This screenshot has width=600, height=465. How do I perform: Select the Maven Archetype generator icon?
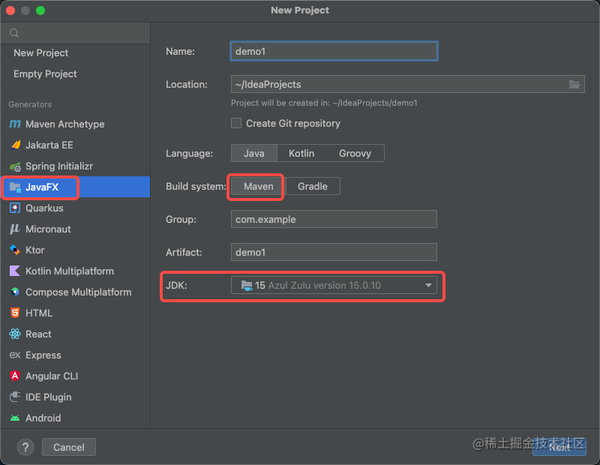pos(15,124)
